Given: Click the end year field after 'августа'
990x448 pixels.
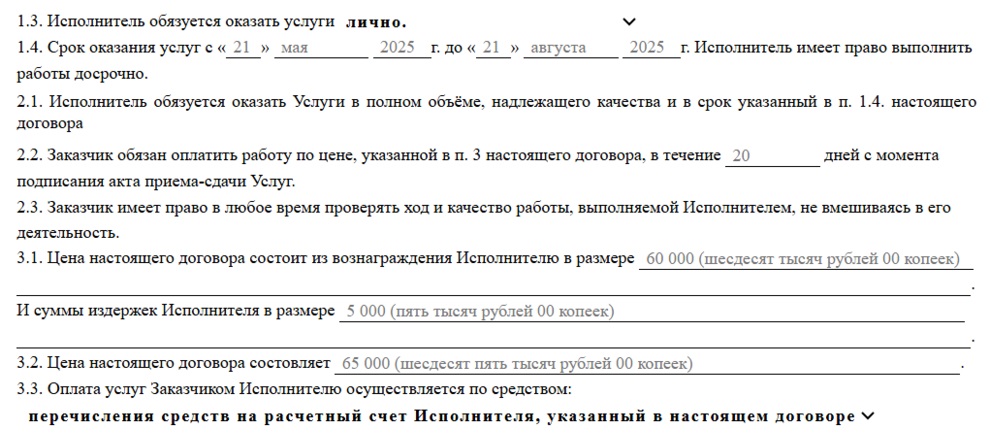Looking at the screenshot, I should 651,48.
